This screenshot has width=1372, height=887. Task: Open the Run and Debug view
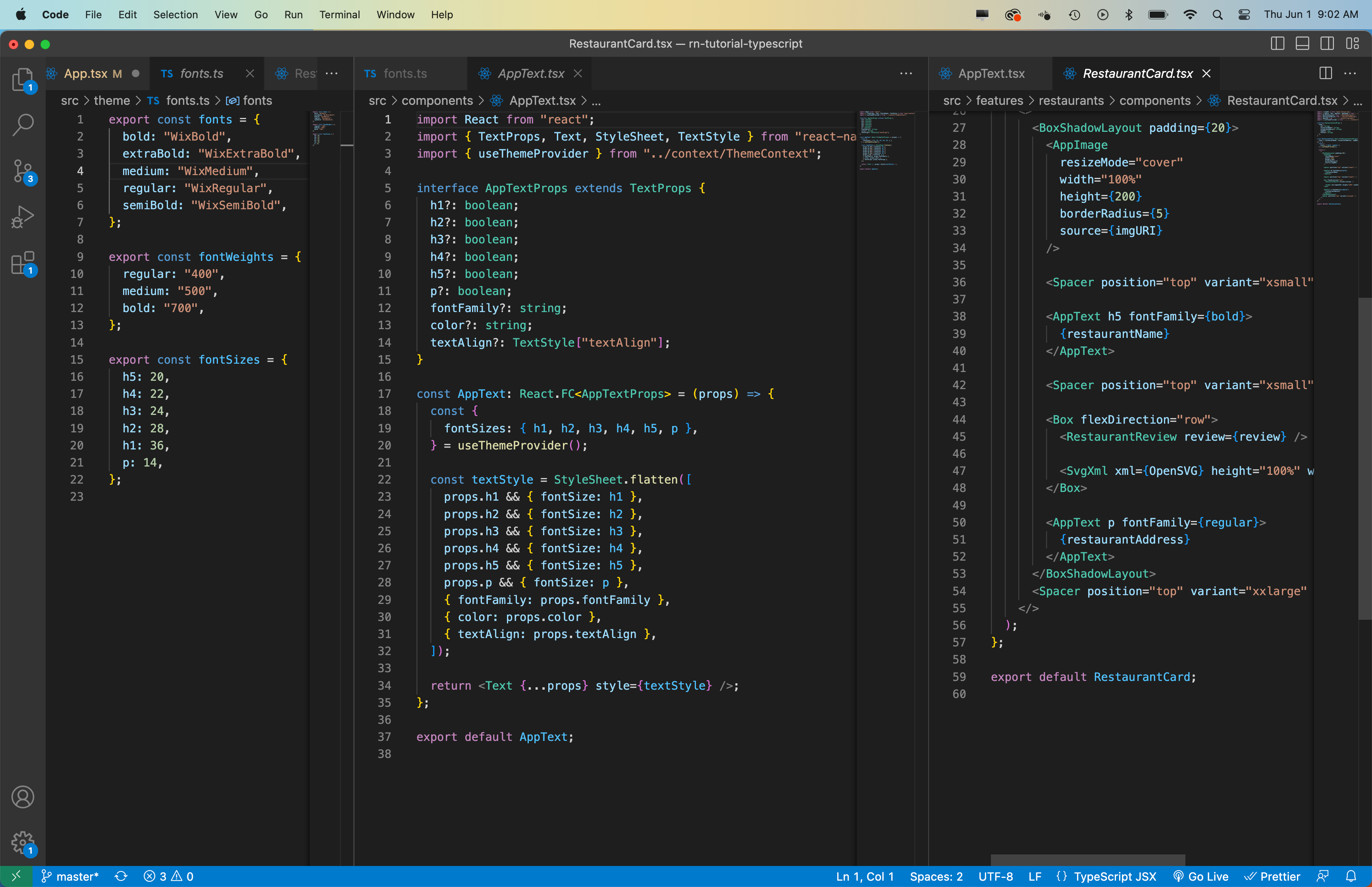click(x=23, y=217)
